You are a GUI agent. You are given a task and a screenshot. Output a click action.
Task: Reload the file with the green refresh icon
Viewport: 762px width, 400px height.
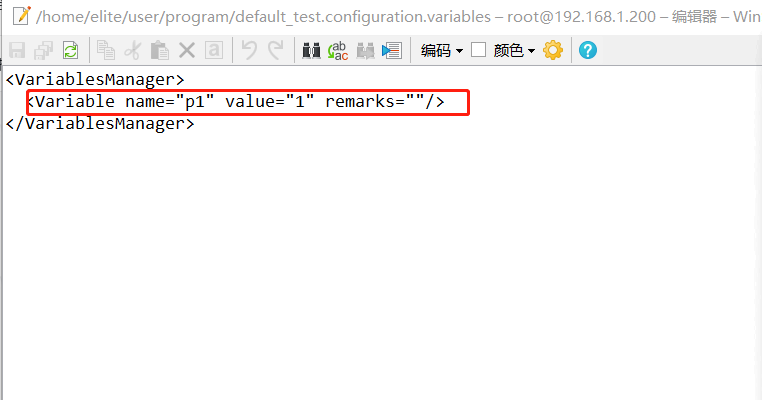coord(70,50)
